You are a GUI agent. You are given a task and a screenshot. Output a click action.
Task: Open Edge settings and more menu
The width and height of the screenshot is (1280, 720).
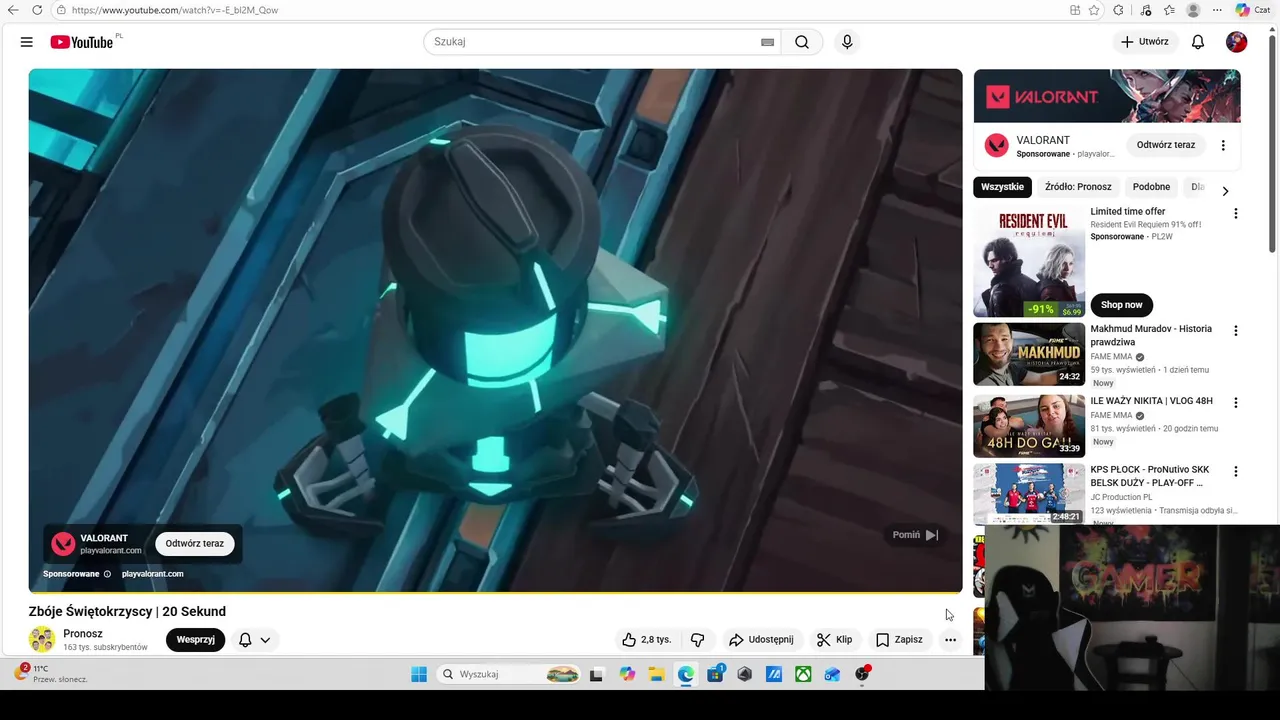pos(1217,10)
